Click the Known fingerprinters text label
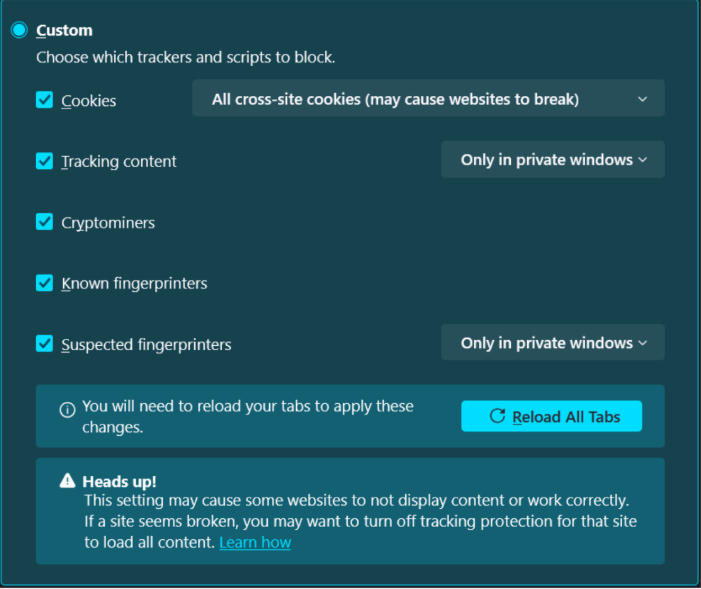 [134, 284]
